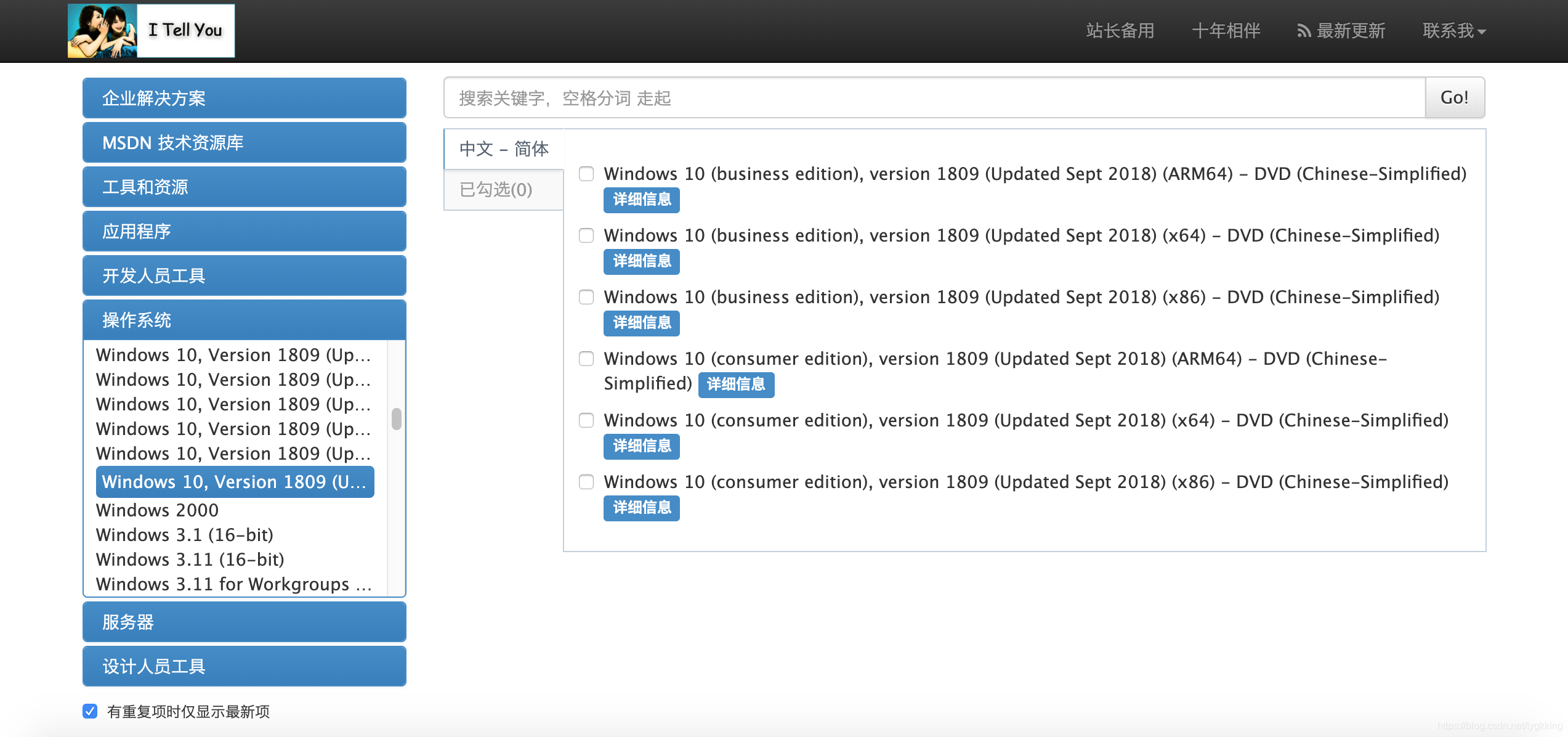Open the 联系我 dropdown menu
The image size is (1568, 737).
point(1453,31)
